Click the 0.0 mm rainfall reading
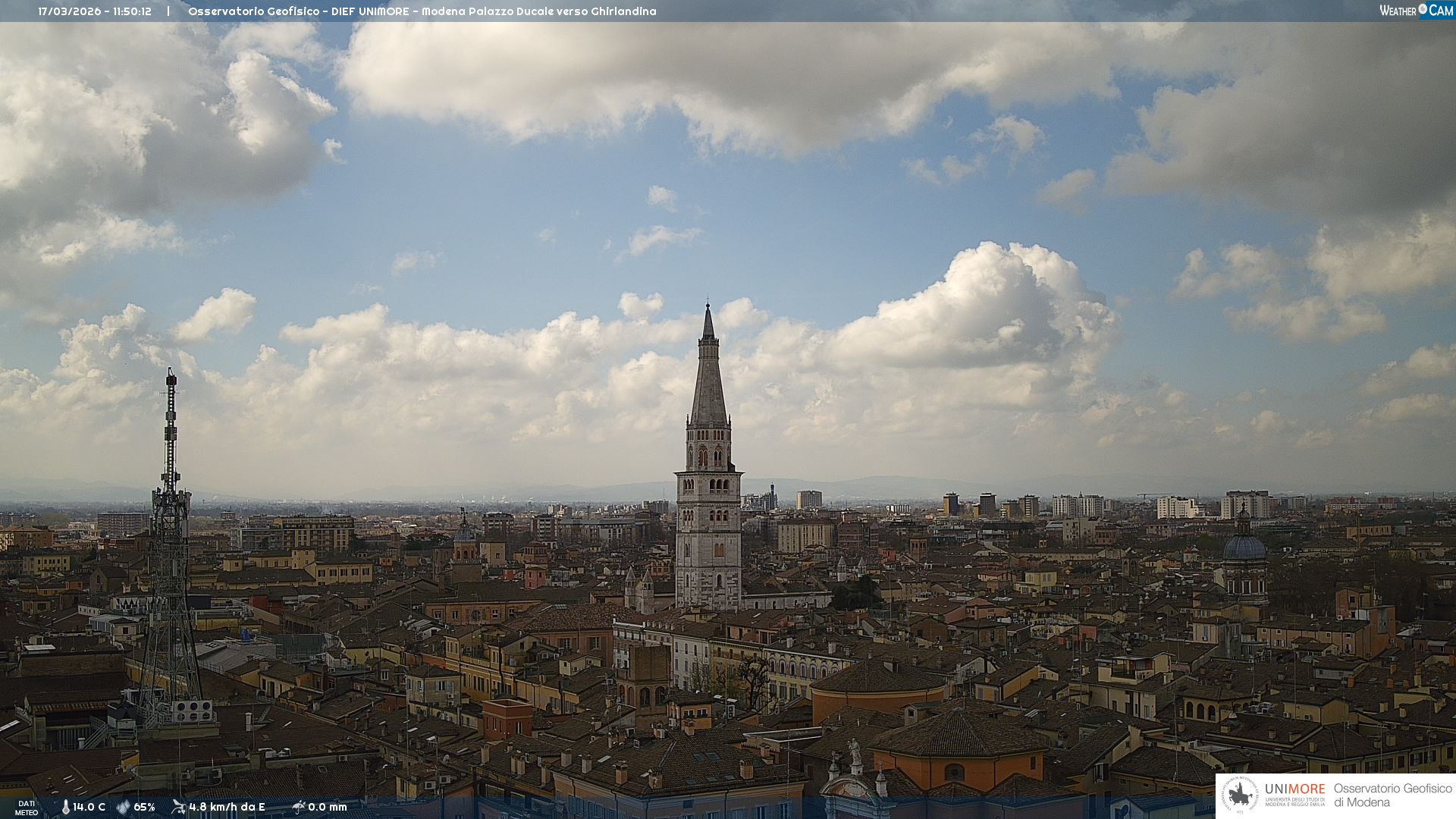Viewport: 1456px width, 819px height. pyautogui.click(x=328, y=807)
